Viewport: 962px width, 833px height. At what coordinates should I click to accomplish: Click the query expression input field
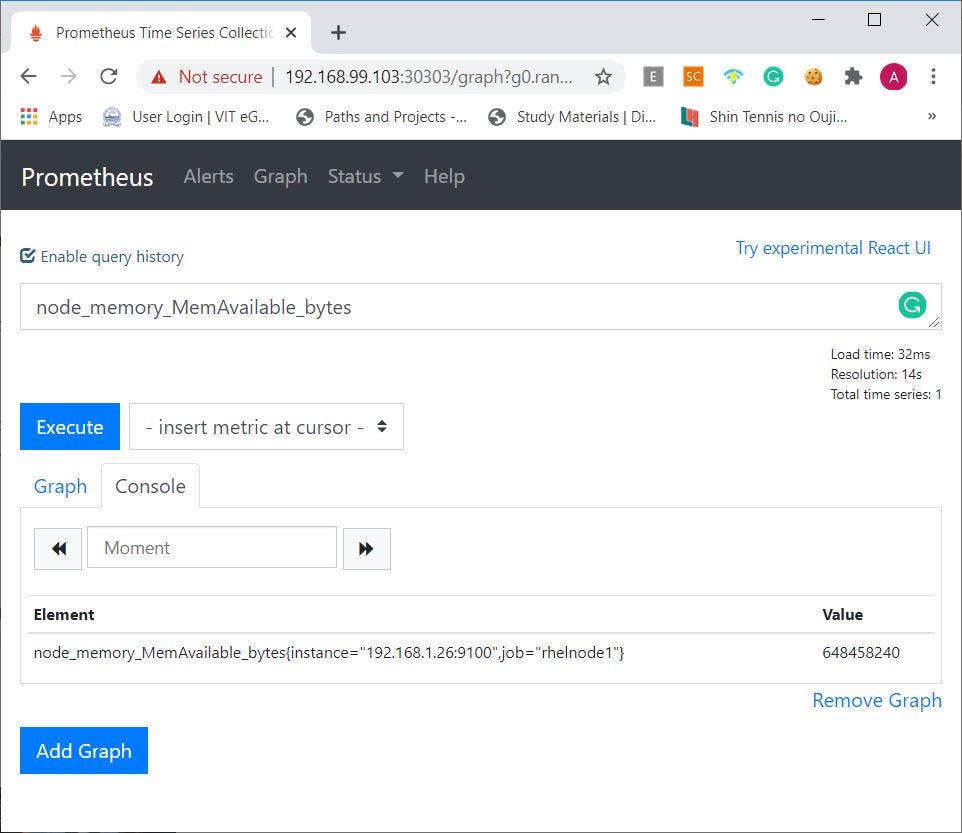pos(480,307)
